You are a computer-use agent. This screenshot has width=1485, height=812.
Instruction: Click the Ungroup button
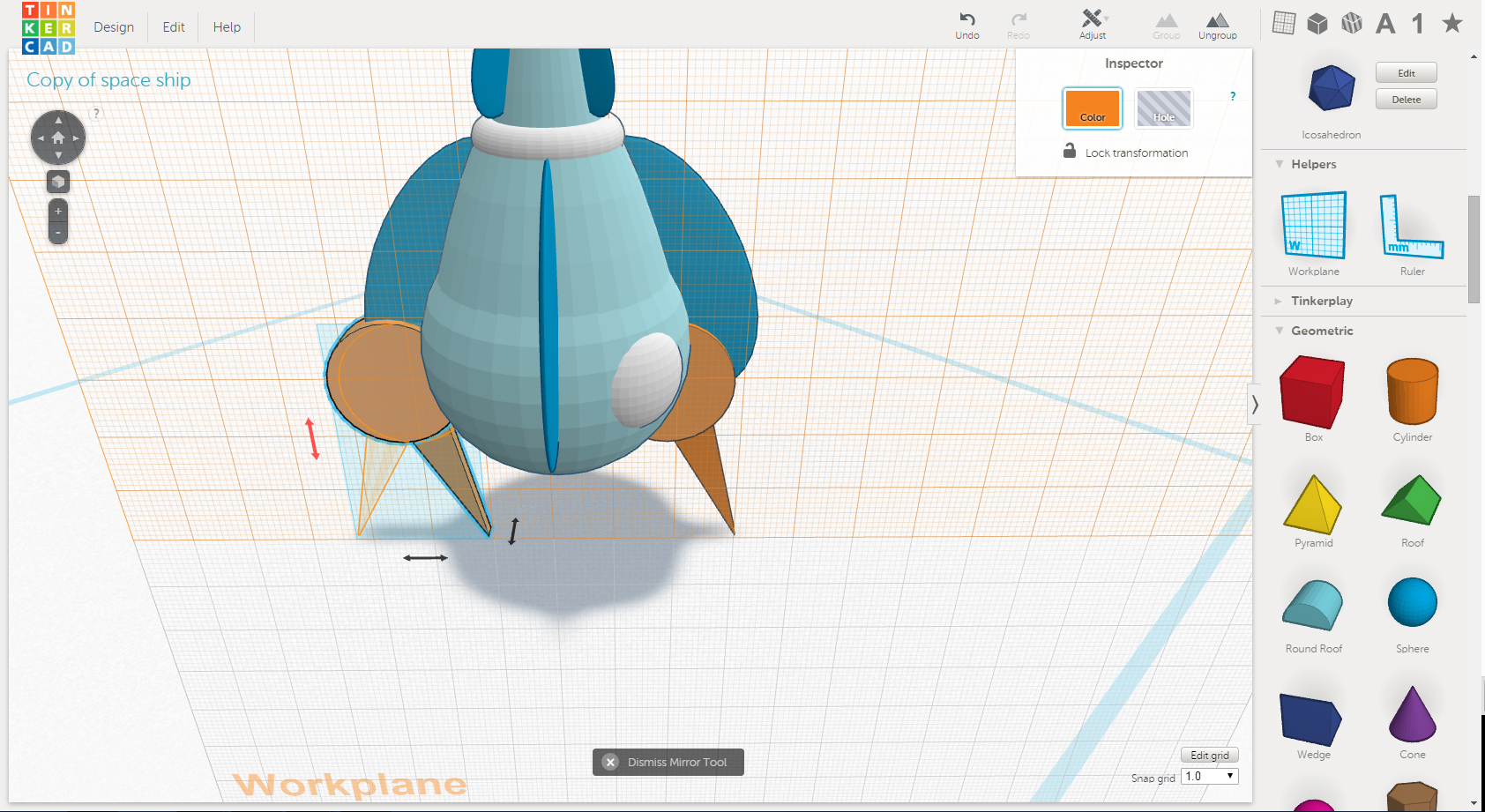click(1218, 25)
